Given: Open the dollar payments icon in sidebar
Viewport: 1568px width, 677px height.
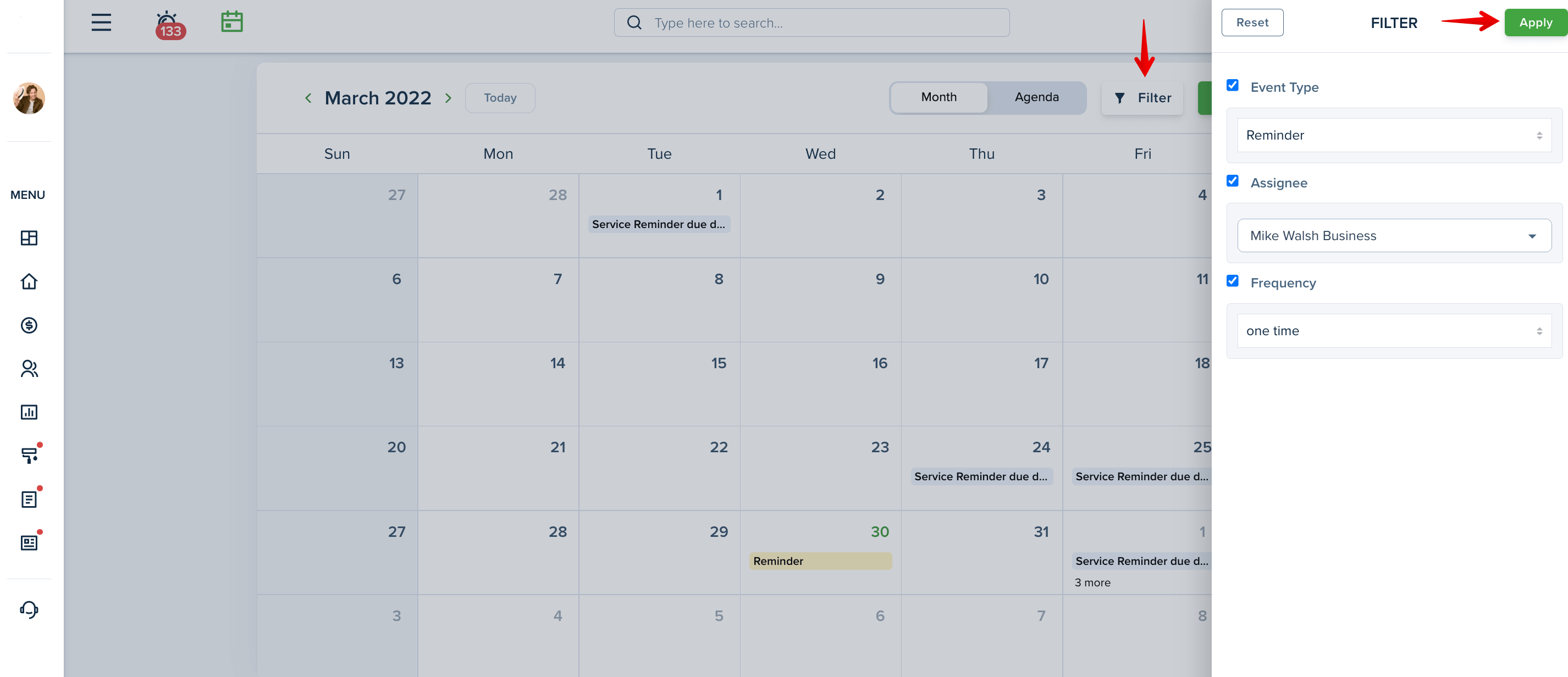Looking at the screenshot, I should [x=29, y=325].
